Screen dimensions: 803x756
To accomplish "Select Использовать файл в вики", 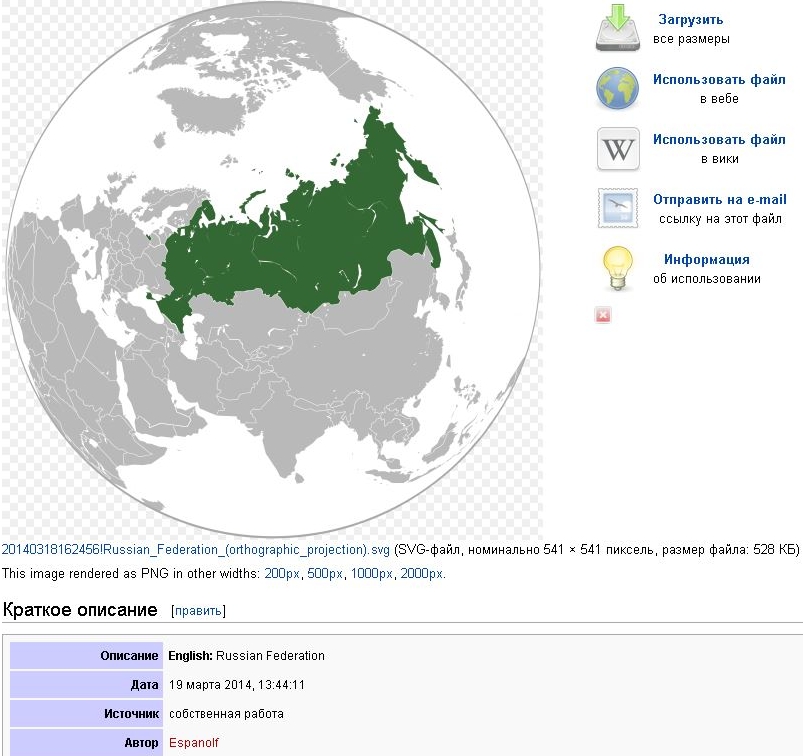I will [x=719, y=139].
